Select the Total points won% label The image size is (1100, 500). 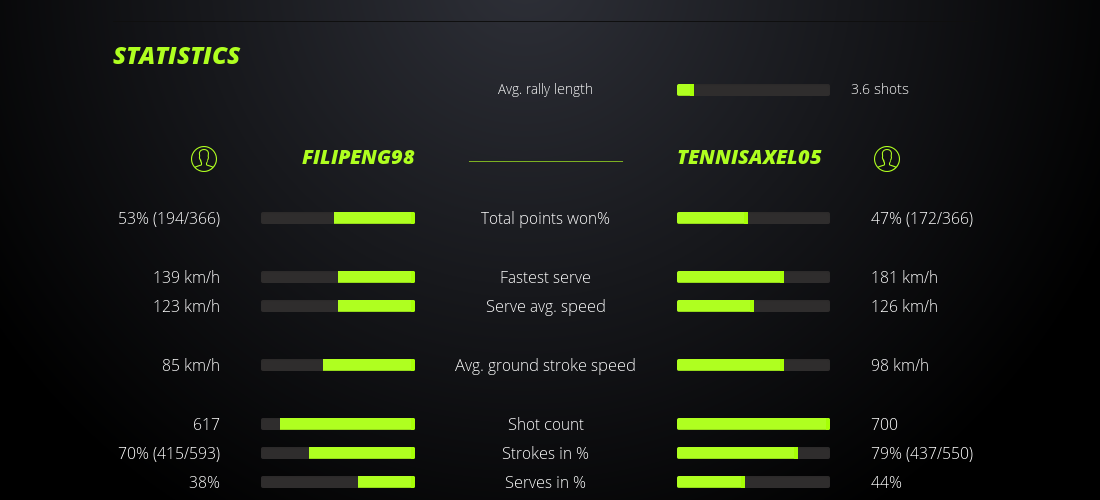pyautogui.click(x=545, y=218)
